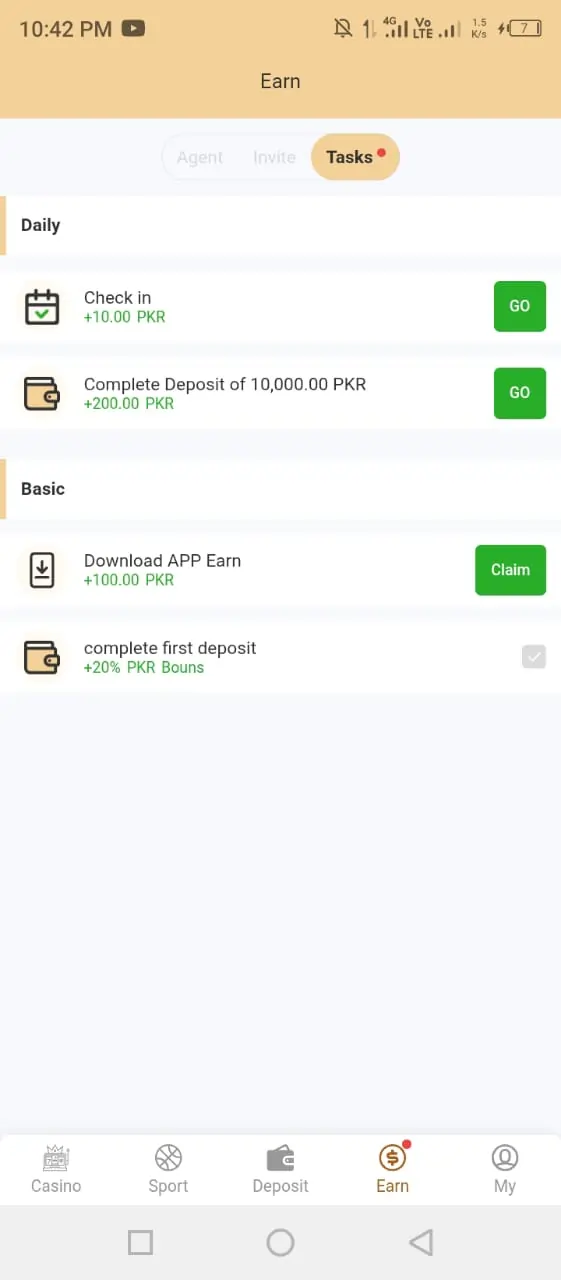Tap wallet icon for 10,000.00 PKR deposit task
561x1280 pixels.
pos(42,393)
